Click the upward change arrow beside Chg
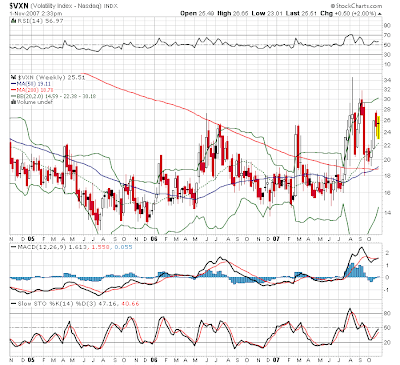This screenshot has height=365, width=400. point(380,14)
